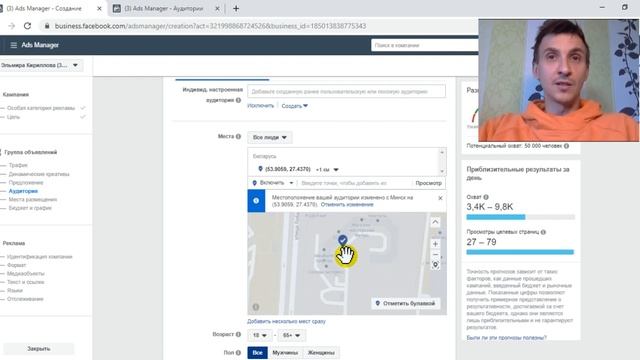Click the custom audience input field
Screen dimensions: 640x360
(x=346, y=91)
